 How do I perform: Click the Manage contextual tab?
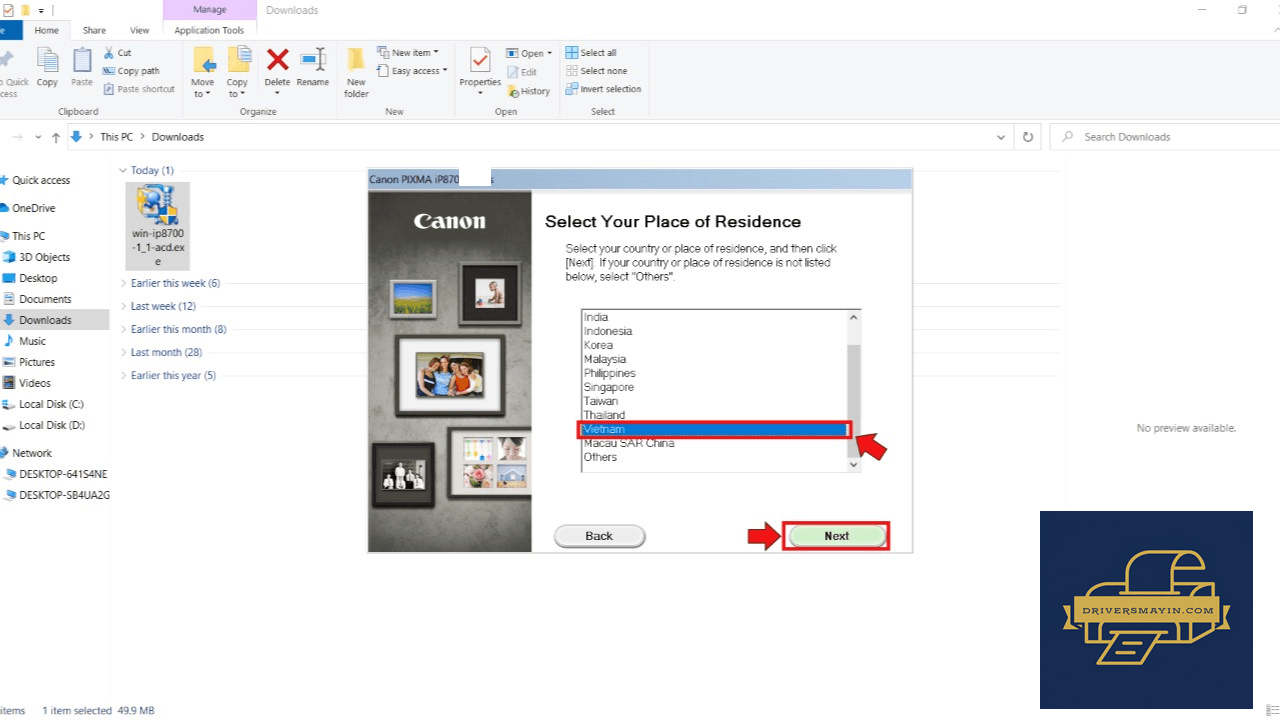pyautogui.click(x=209, y=10)
